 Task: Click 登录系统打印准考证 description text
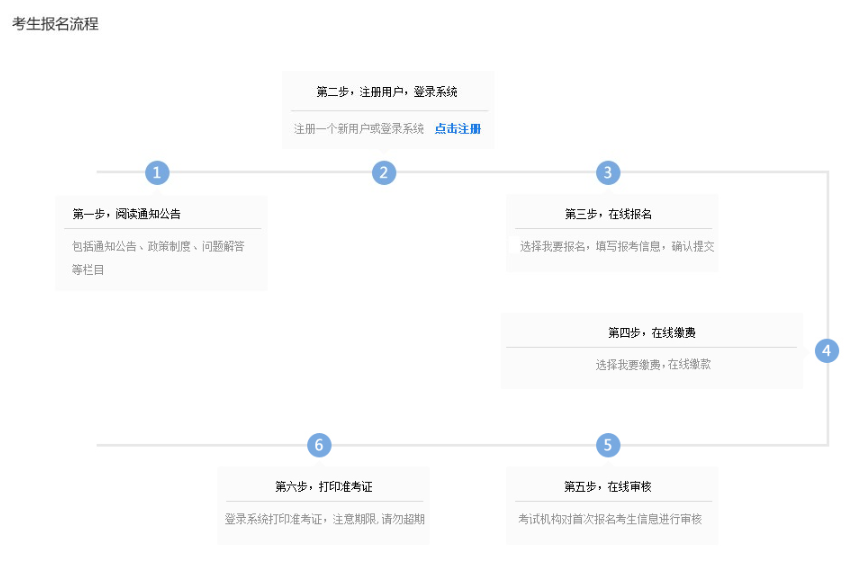pos(325,519)
